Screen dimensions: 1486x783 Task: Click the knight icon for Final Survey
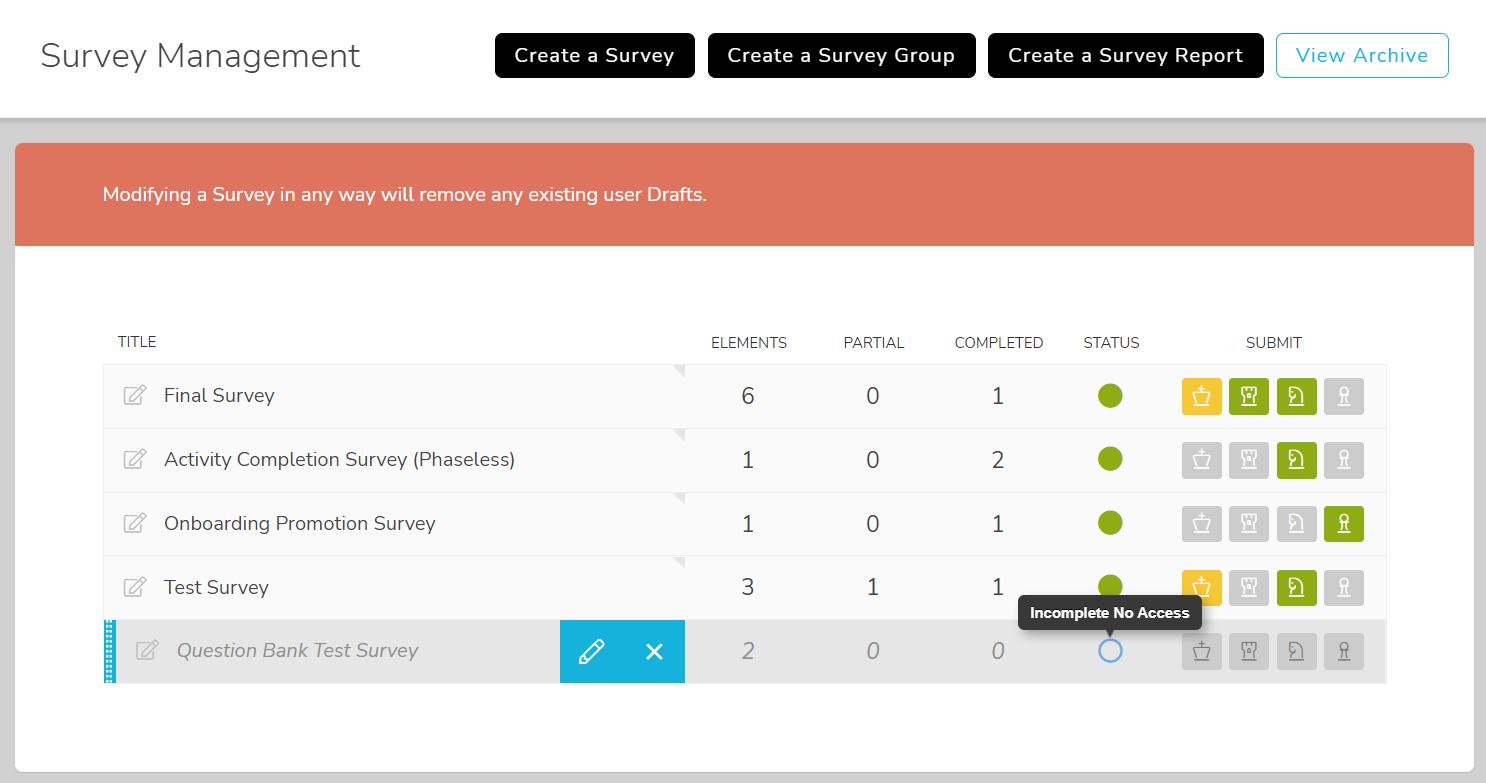(x=1297, y=396)
